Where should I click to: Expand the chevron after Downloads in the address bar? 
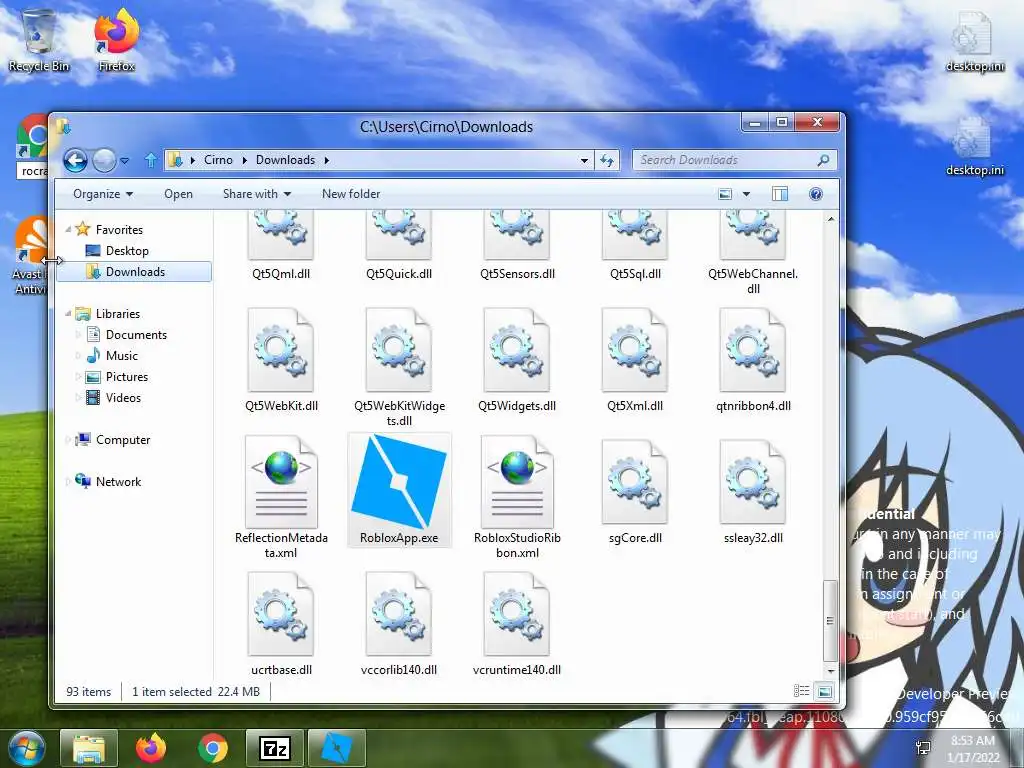tap(327, 160)
